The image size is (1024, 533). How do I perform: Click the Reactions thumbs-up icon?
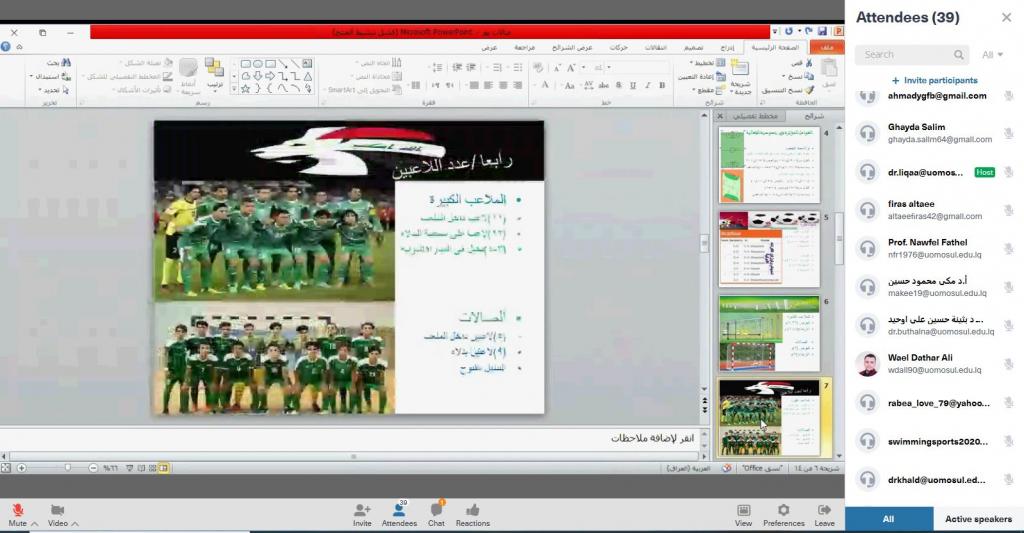[472, 510]
